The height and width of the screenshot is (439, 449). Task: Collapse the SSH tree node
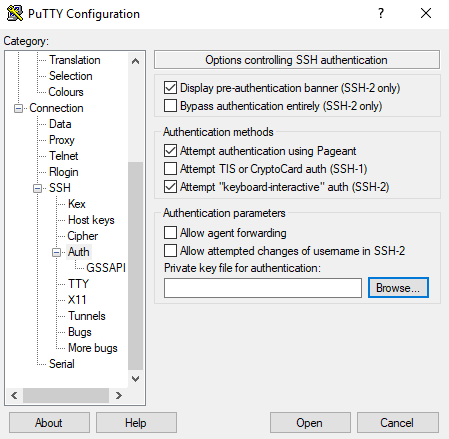pyautogui.click(x=38, y=188)
